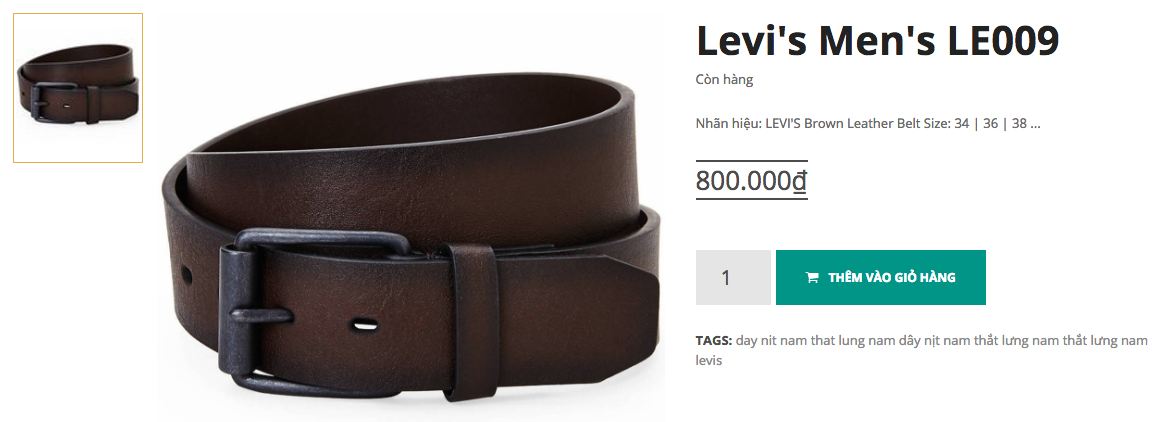1159x422 pixels.
Task: Click size 38 in the description
Action: pyautogui.click(x=1019, y=123)
